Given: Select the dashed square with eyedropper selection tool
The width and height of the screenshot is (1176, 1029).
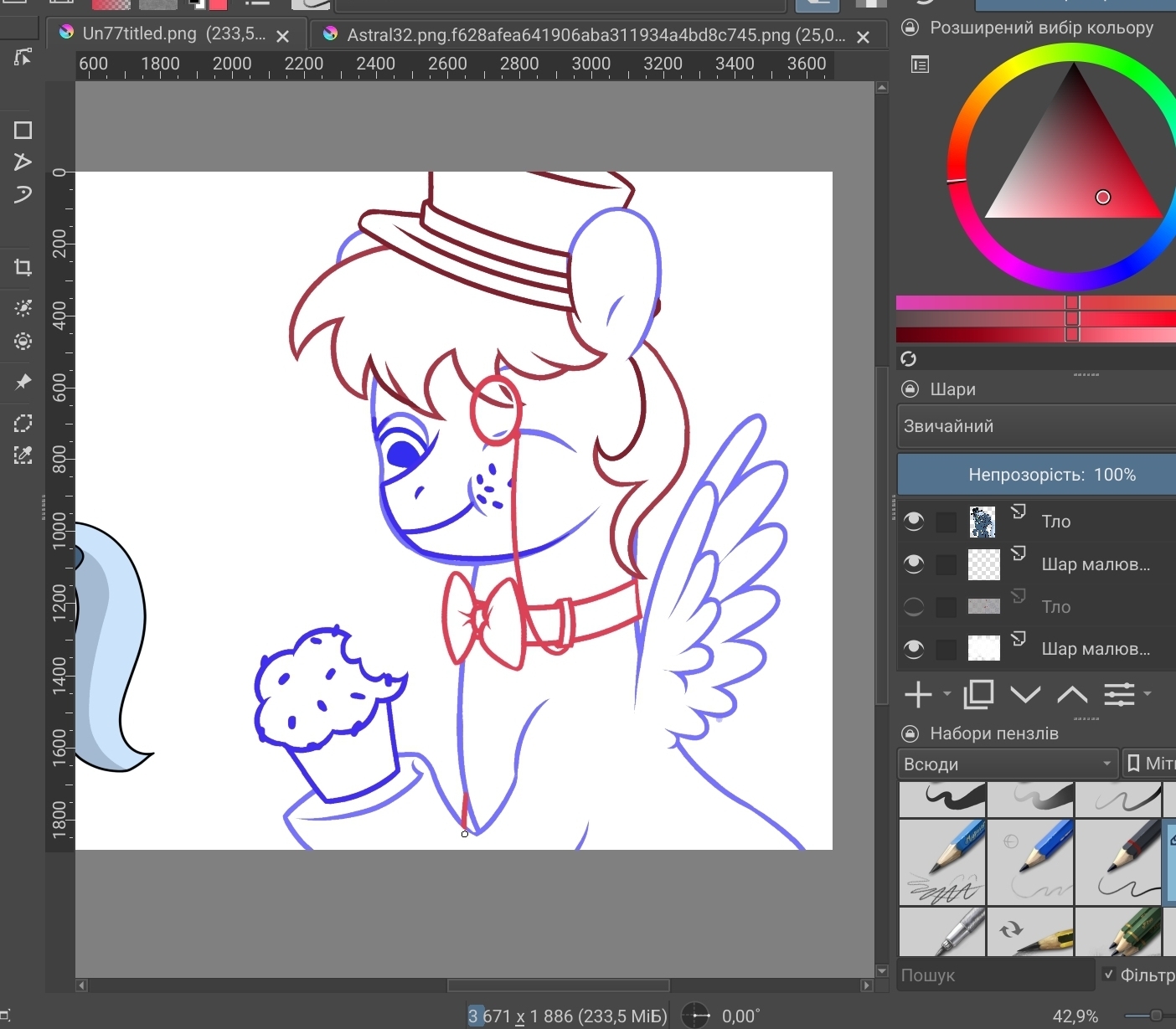Looking at the screenshot, I should (x=23, y=455).
